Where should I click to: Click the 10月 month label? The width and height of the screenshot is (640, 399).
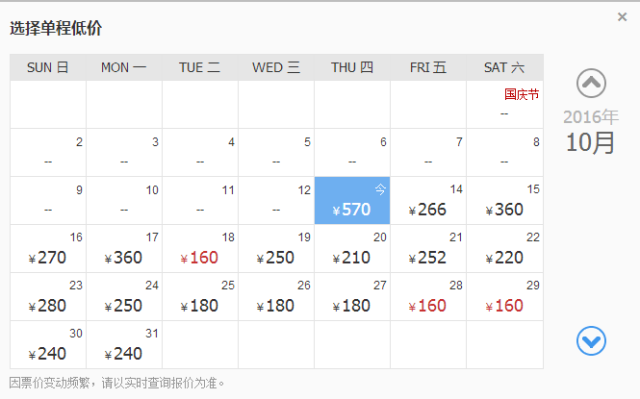point(590,142)
